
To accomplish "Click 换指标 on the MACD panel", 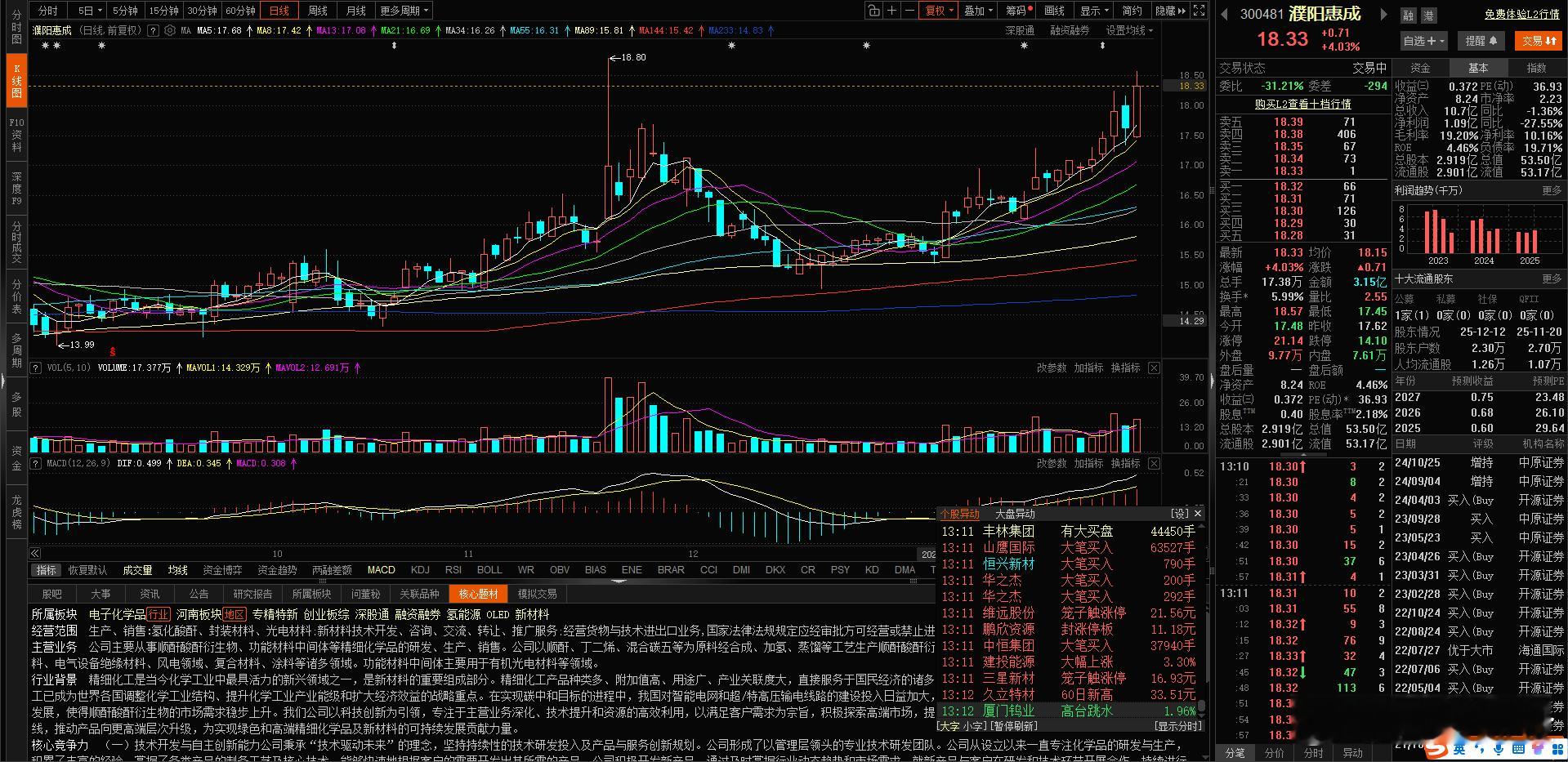I will (1125, 463).
